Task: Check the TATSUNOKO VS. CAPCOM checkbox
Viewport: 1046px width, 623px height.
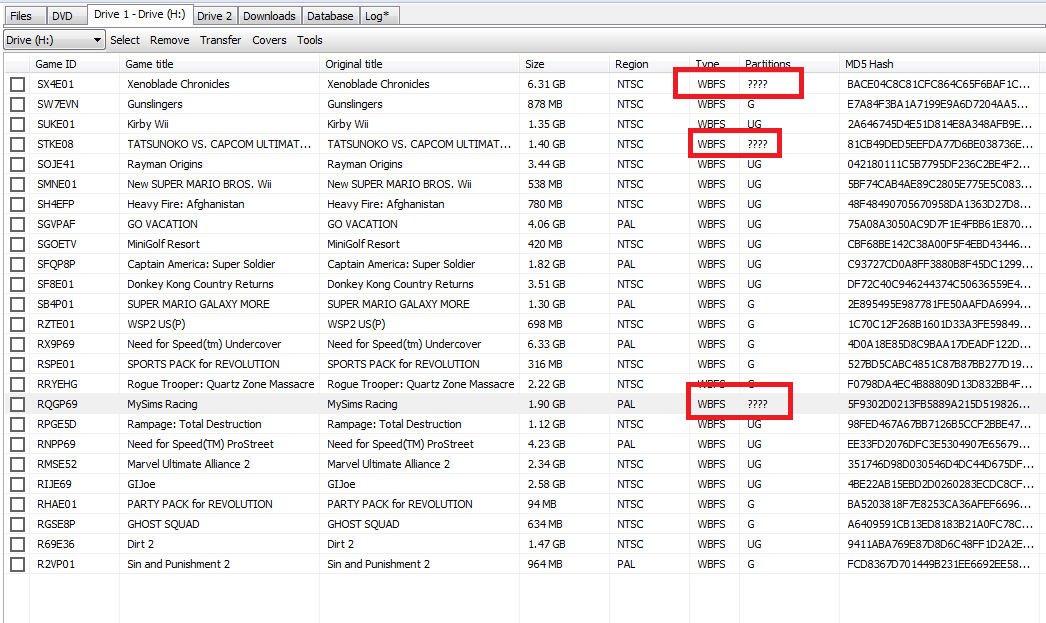Action: click(17, 144)
